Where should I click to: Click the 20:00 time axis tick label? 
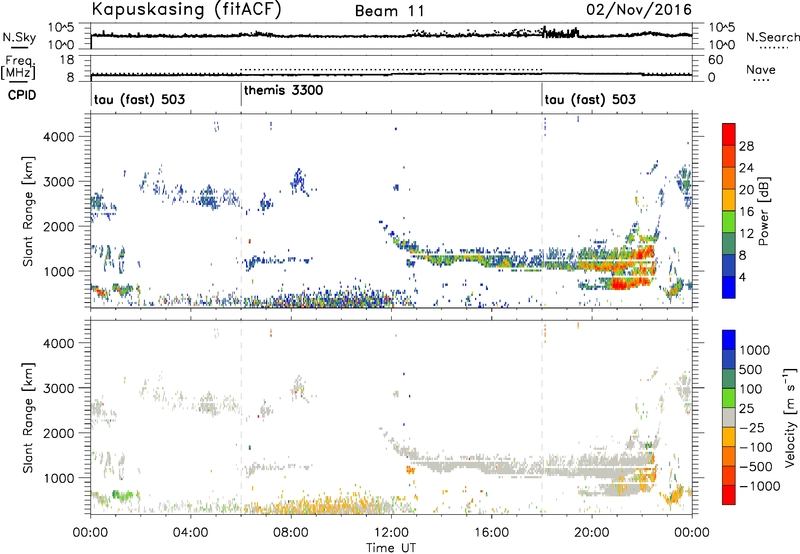pyautogui.click(x=592, y=533)
